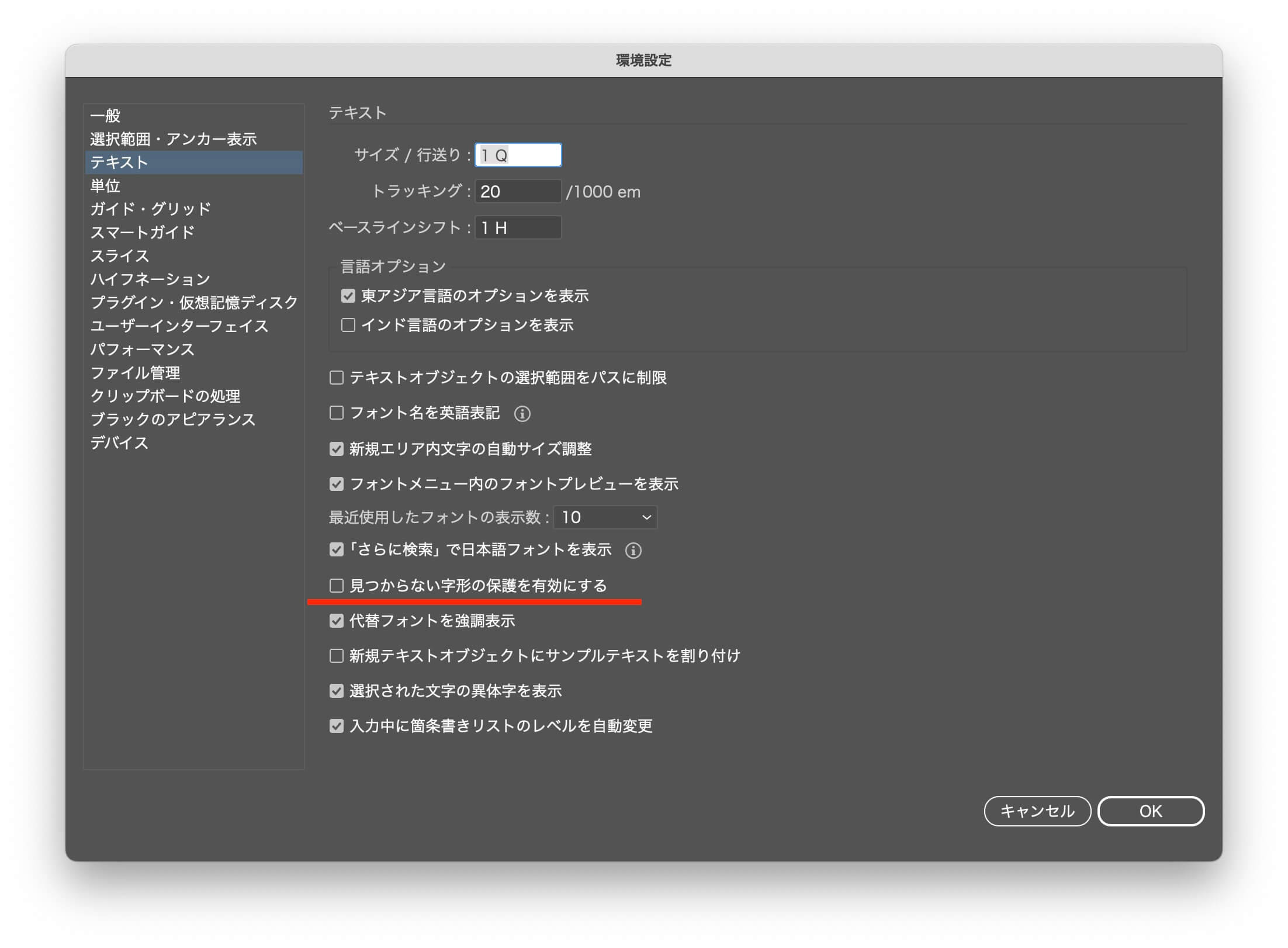Uncheck 東アジア言語のオプションを表示
Viewport: 1288px width, 948px height.
tap(348, 296)
